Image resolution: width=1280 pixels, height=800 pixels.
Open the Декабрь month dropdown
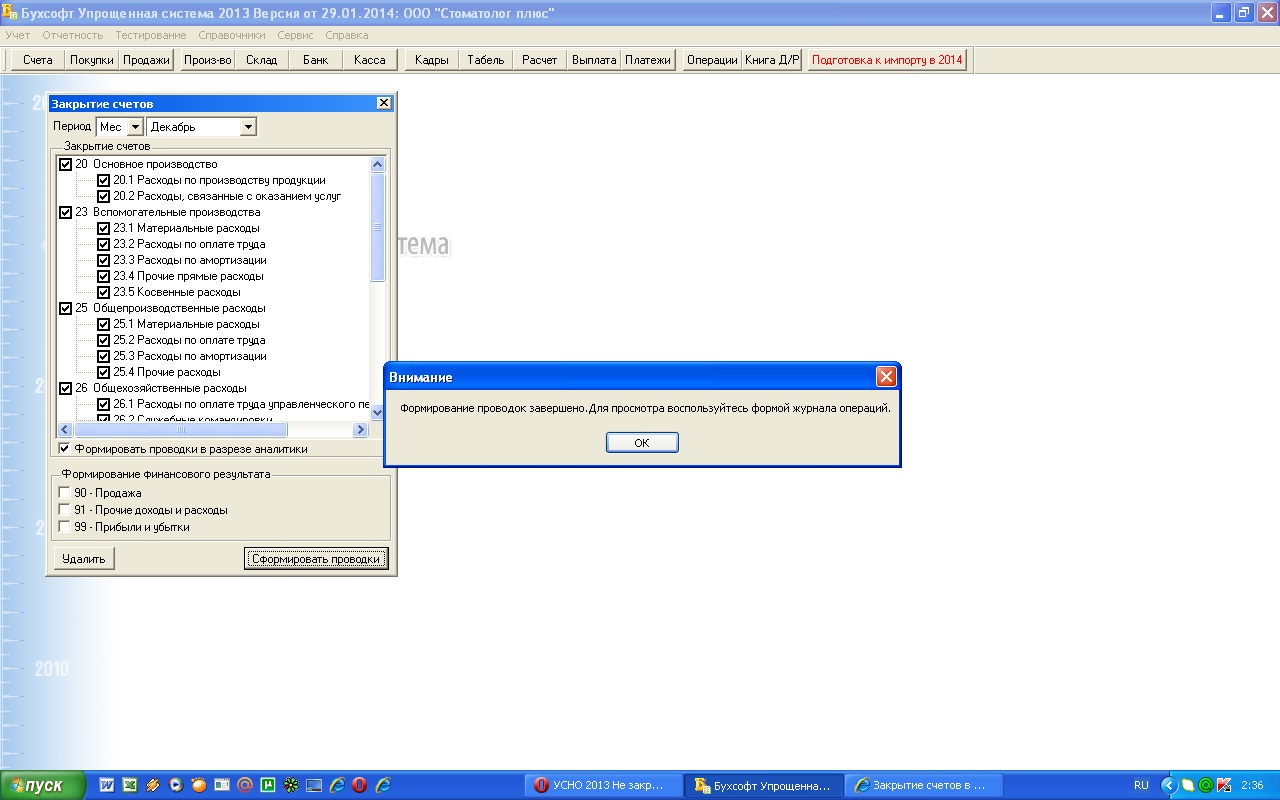[248, 127]
